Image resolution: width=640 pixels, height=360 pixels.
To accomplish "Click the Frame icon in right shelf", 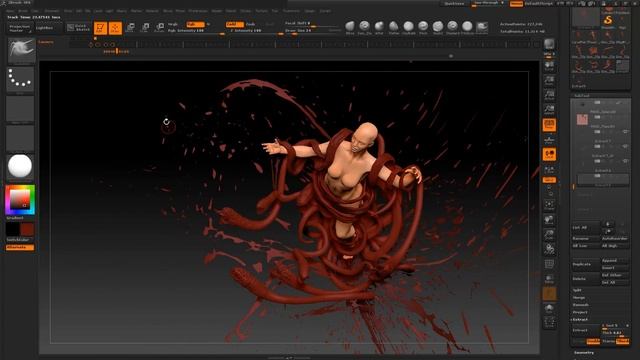I will [x=549, y=205].
